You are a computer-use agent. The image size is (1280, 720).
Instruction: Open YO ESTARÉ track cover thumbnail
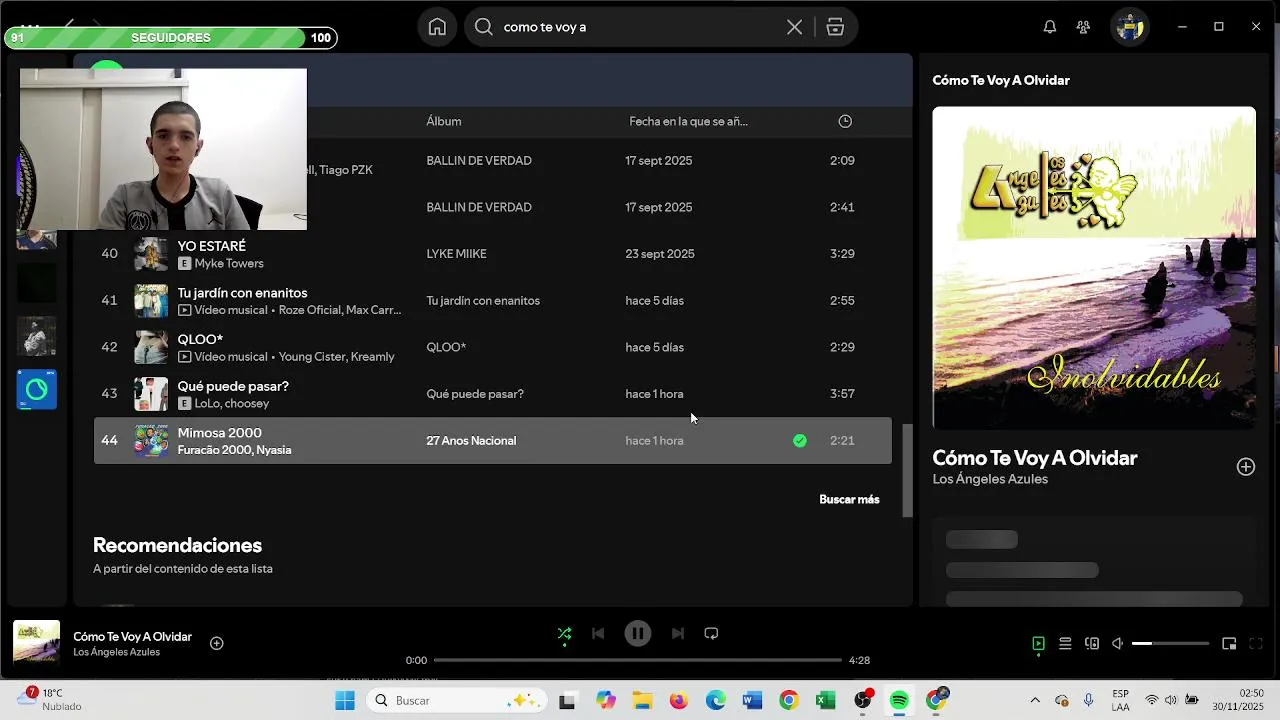point(151,254)
